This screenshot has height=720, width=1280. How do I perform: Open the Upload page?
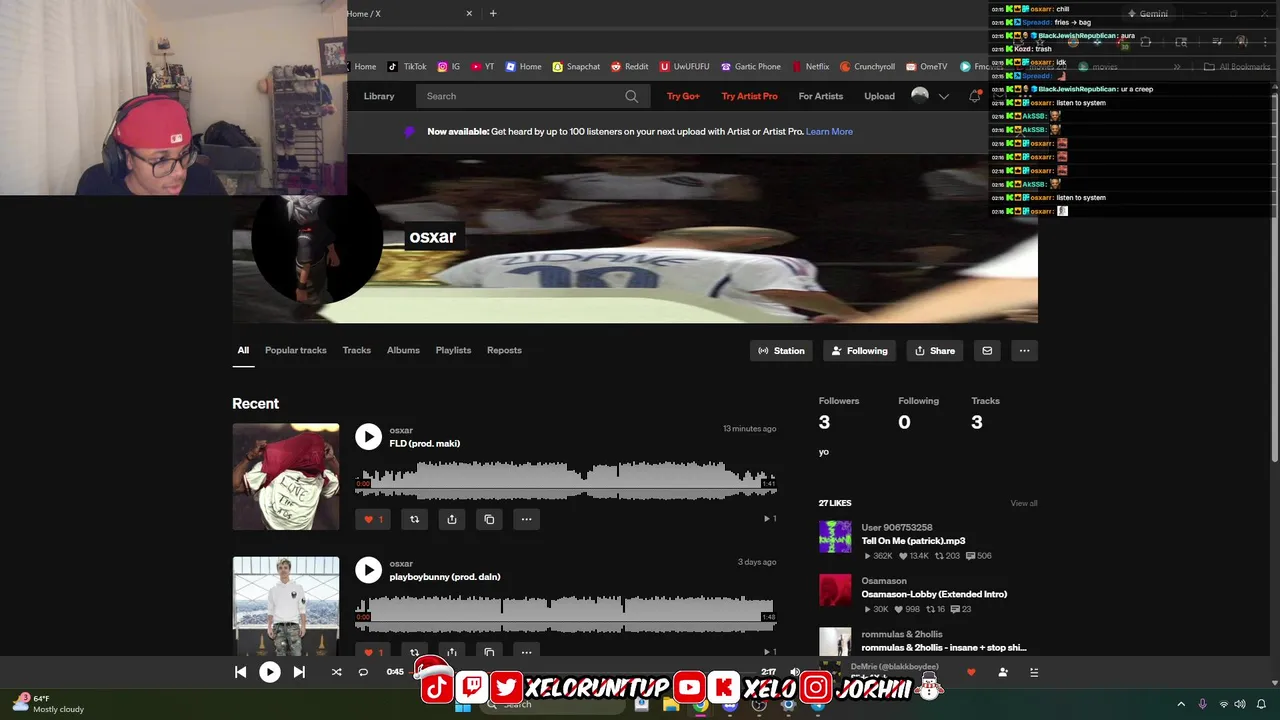(x=879, y=96)
